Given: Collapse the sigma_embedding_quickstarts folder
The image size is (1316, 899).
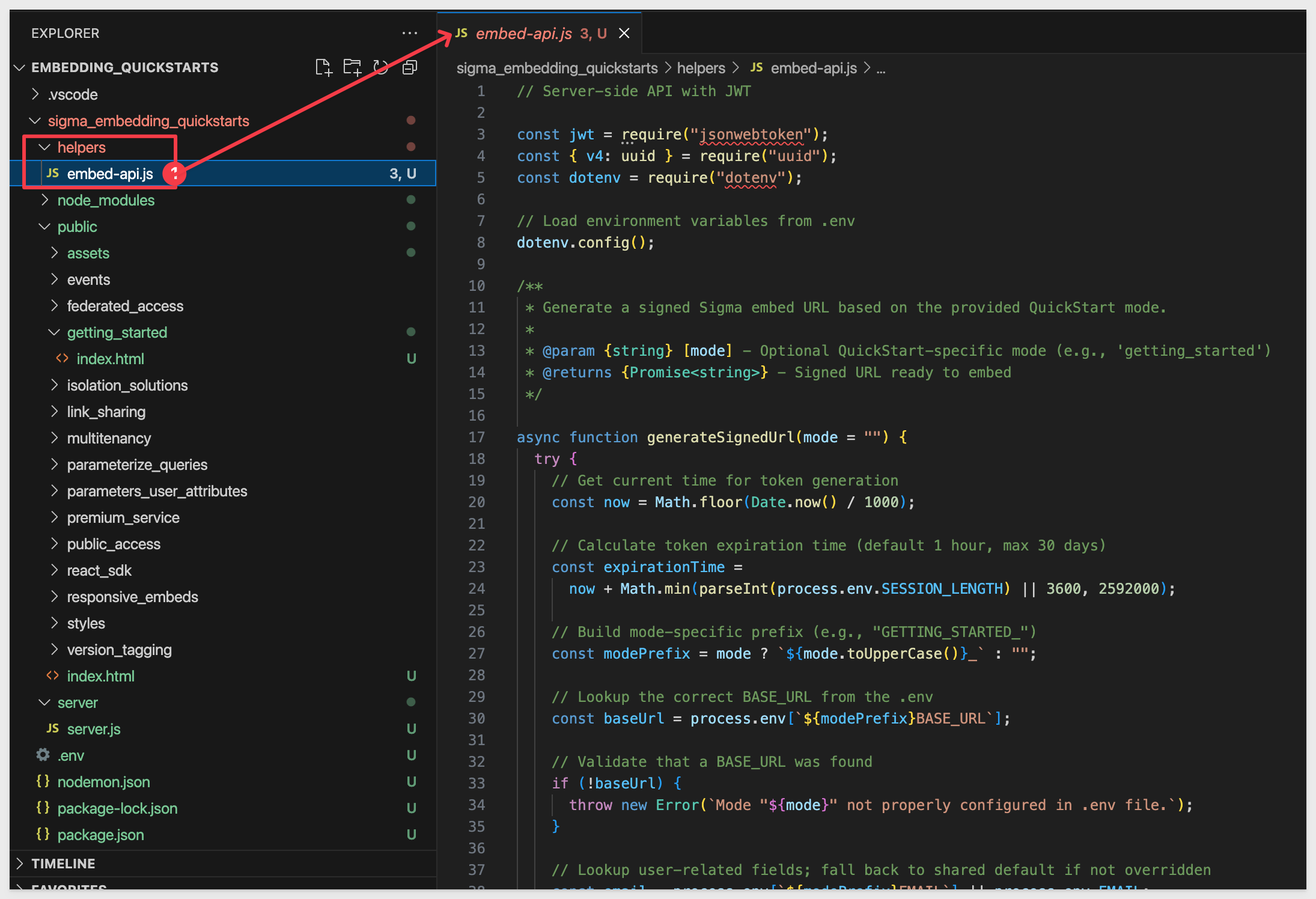Looking at the screenshot, I should click(x=35, y=121).
